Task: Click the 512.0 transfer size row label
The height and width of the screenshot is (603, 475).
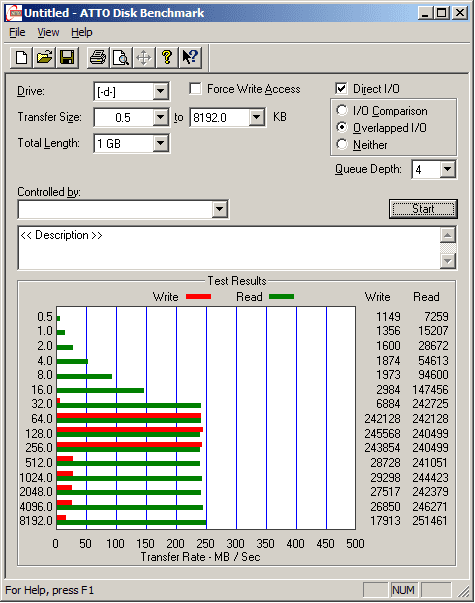Action: click(x=39, y=463)
